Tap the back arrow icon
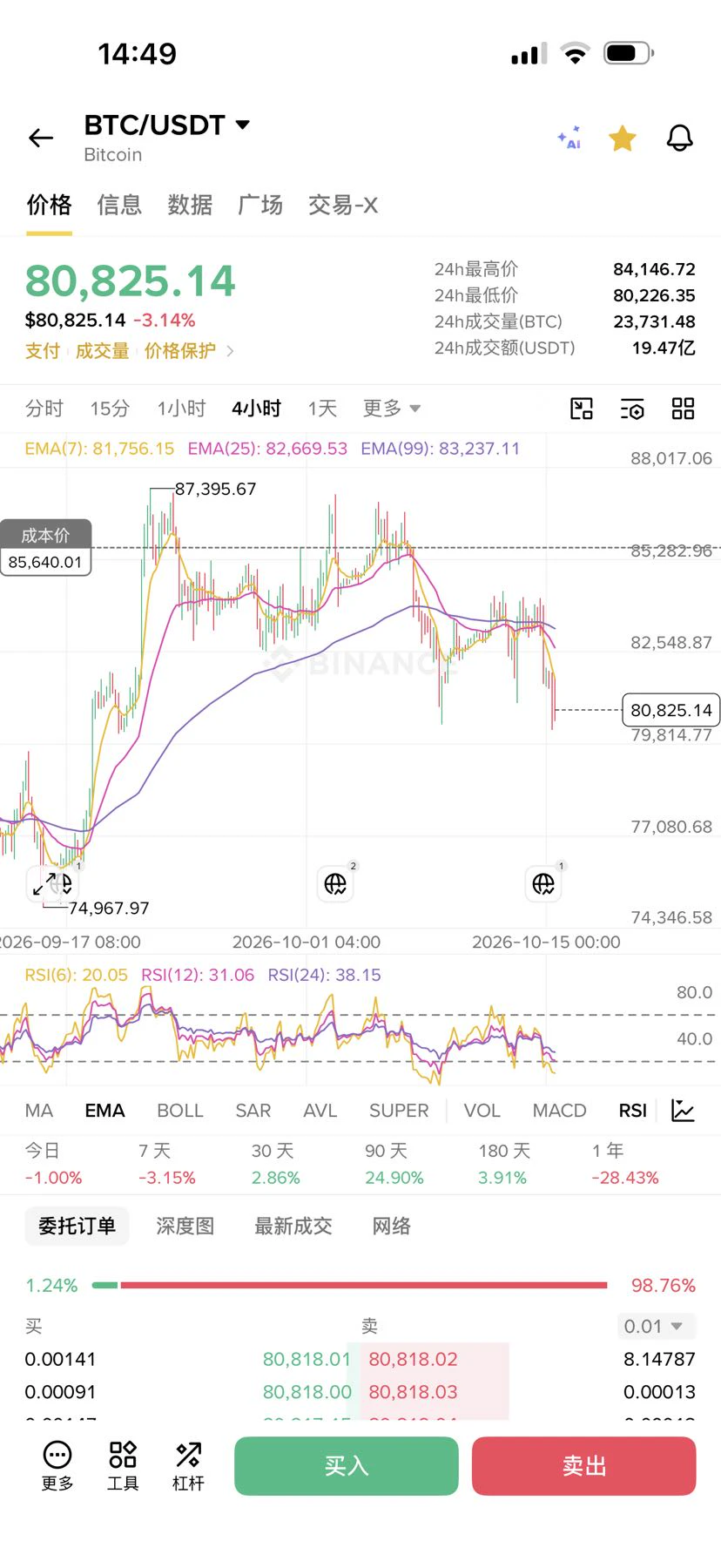Viewport: 721px width, 1568px height. [41, 138]
